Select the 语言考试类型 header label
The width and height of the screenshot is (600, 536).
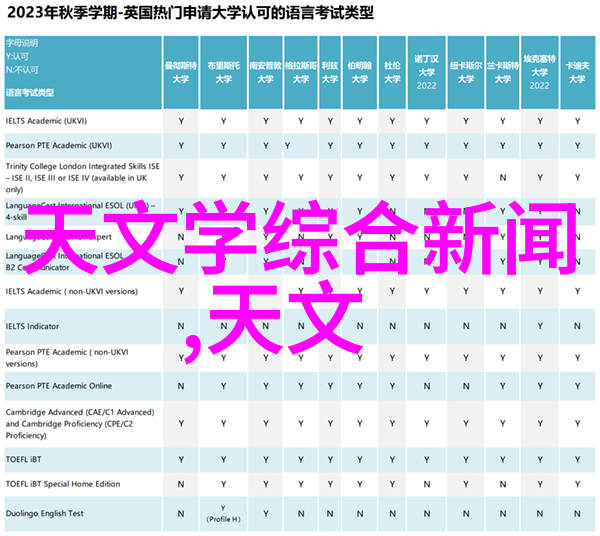click(30, 92)
